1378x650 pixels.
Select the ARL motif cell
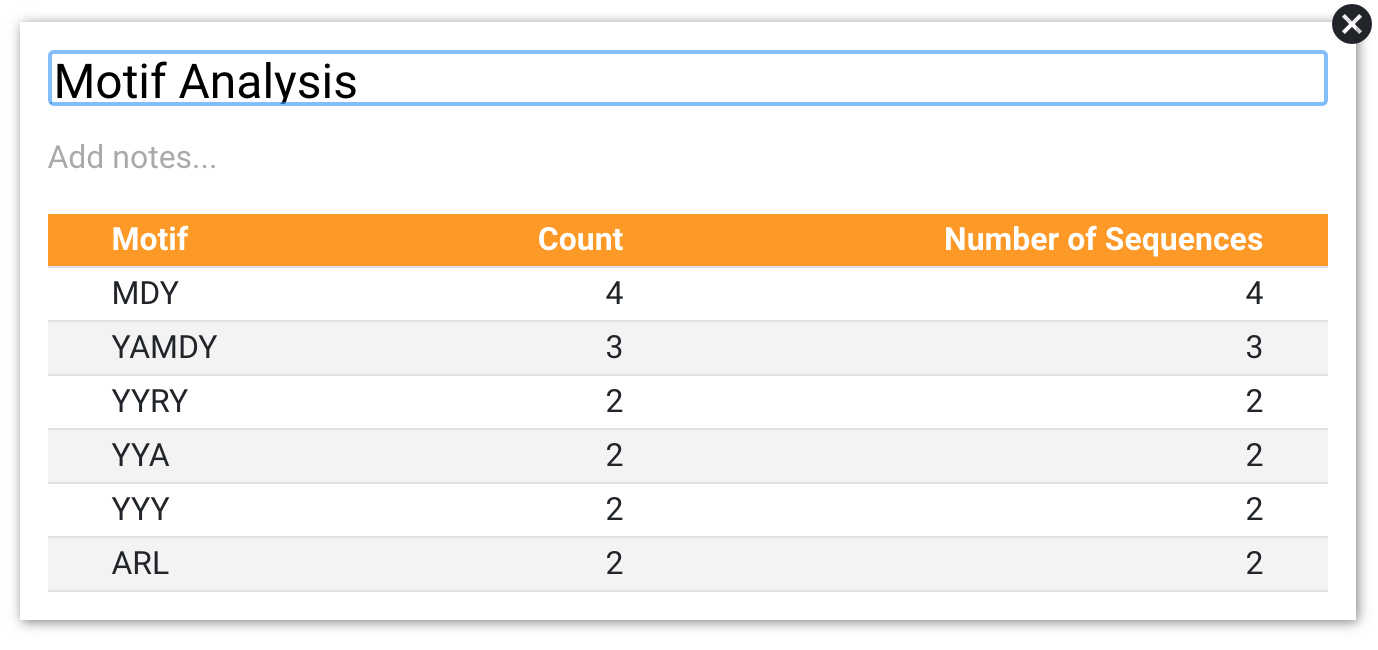pyautogui.click(x=141, y=564)
